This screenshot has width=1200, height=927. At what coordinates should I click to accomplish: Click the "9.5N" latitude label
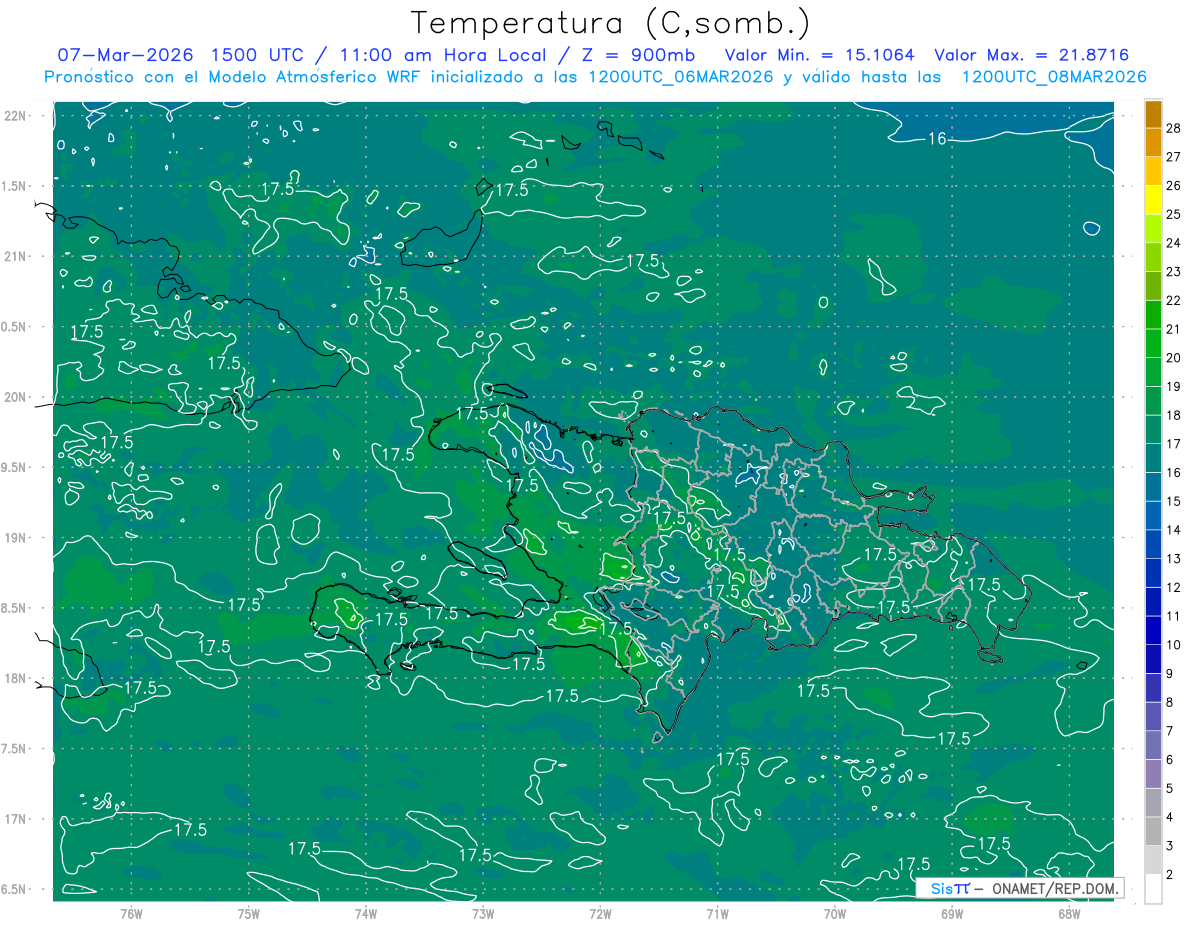click(15, 467)
